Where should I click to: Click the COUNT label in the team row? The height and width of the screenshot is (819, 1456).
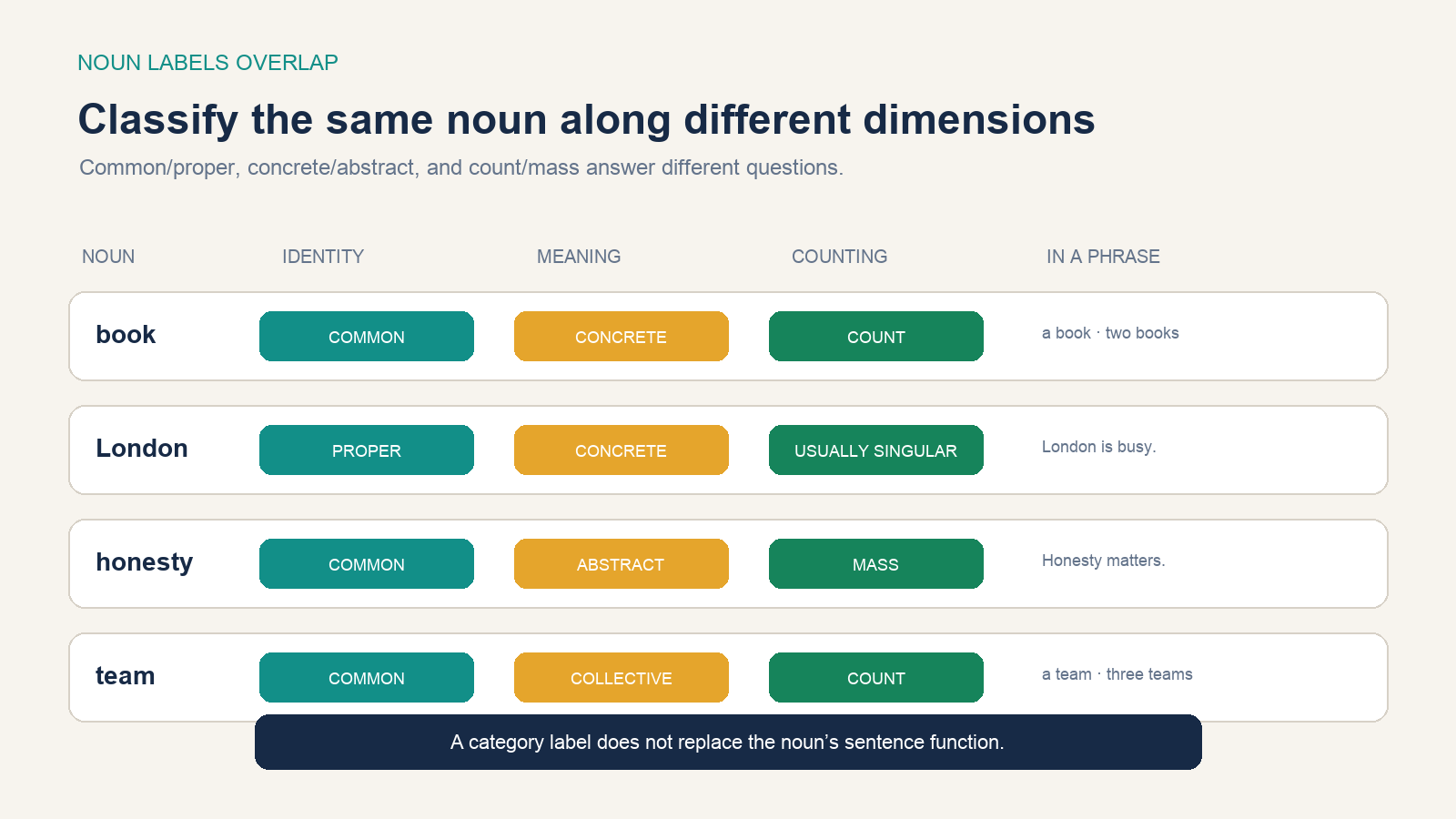876,678
